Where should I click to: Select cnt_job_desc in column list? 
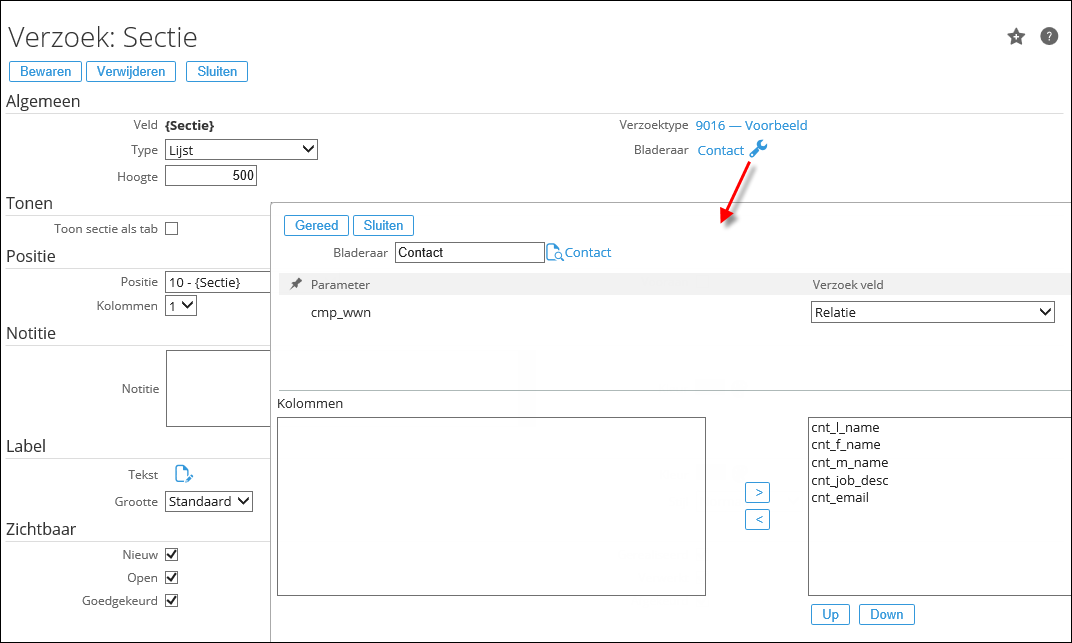pyautogui.click(x=849, y=480)
